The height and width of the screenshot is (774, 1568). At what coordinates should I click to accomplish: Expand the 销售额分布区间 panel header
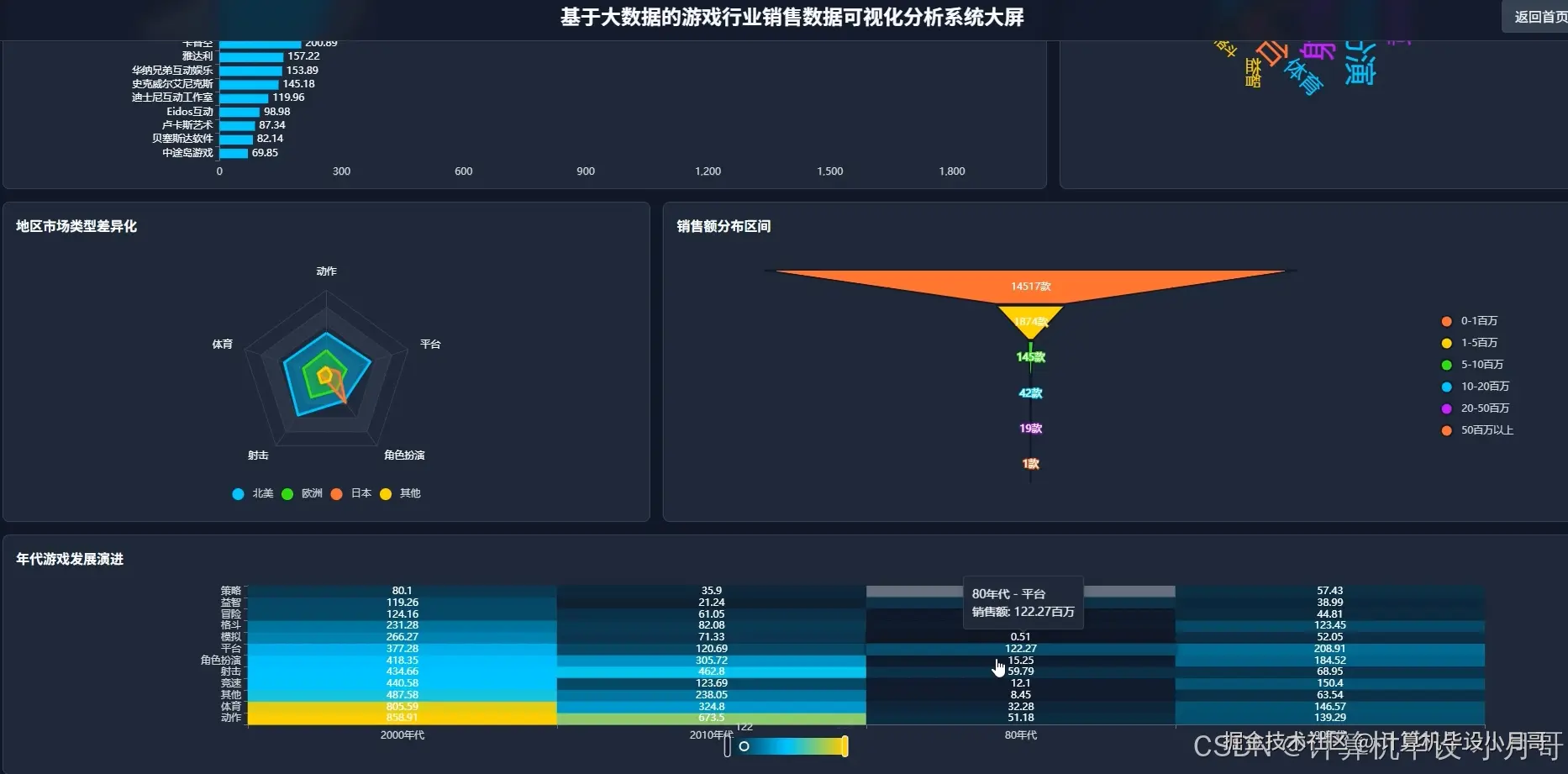coord(723,226)
